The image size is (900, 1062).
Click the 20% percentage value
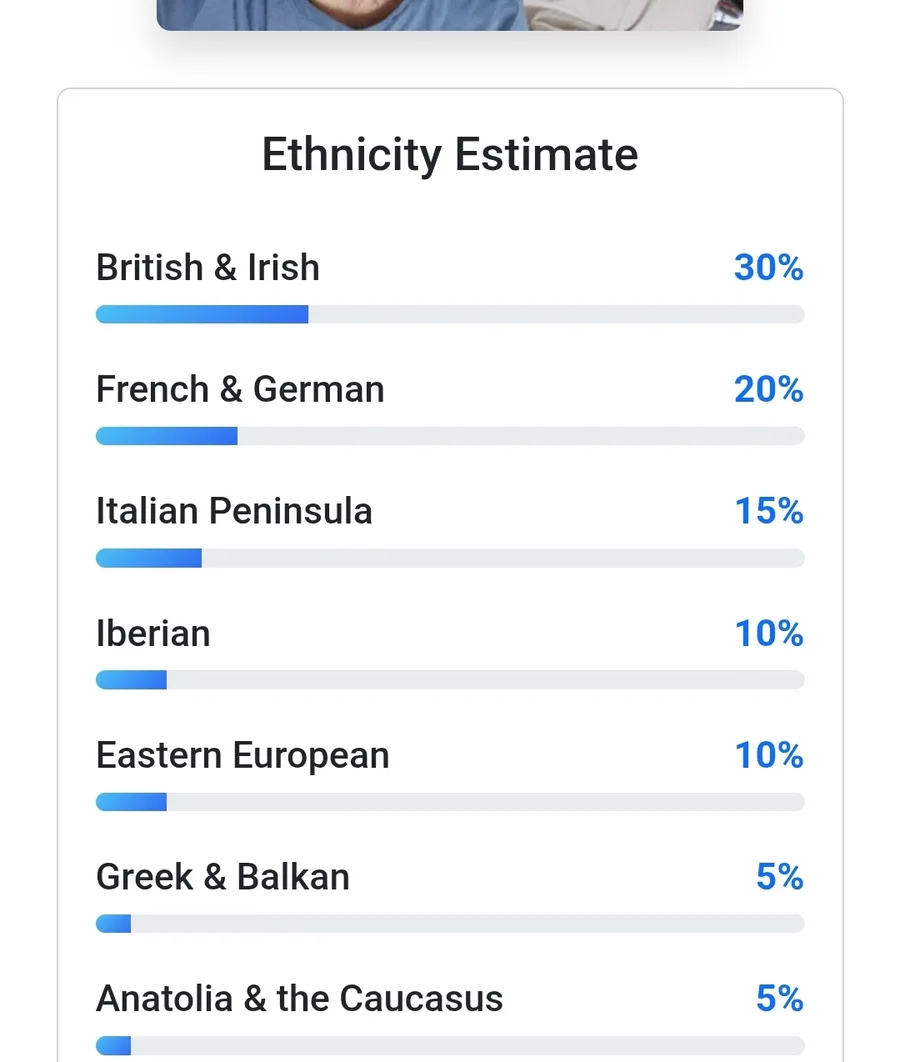click(768, 389)
